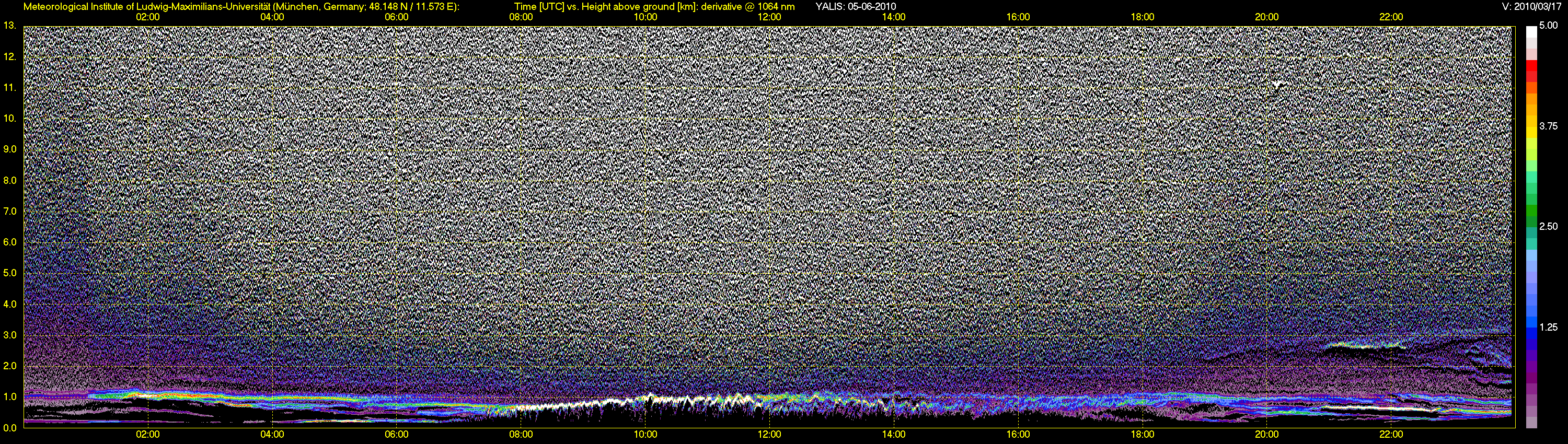Click 10:00 on the upper time axis
The height and width of the screenshot is (444, 1568).
click(645, 17)
